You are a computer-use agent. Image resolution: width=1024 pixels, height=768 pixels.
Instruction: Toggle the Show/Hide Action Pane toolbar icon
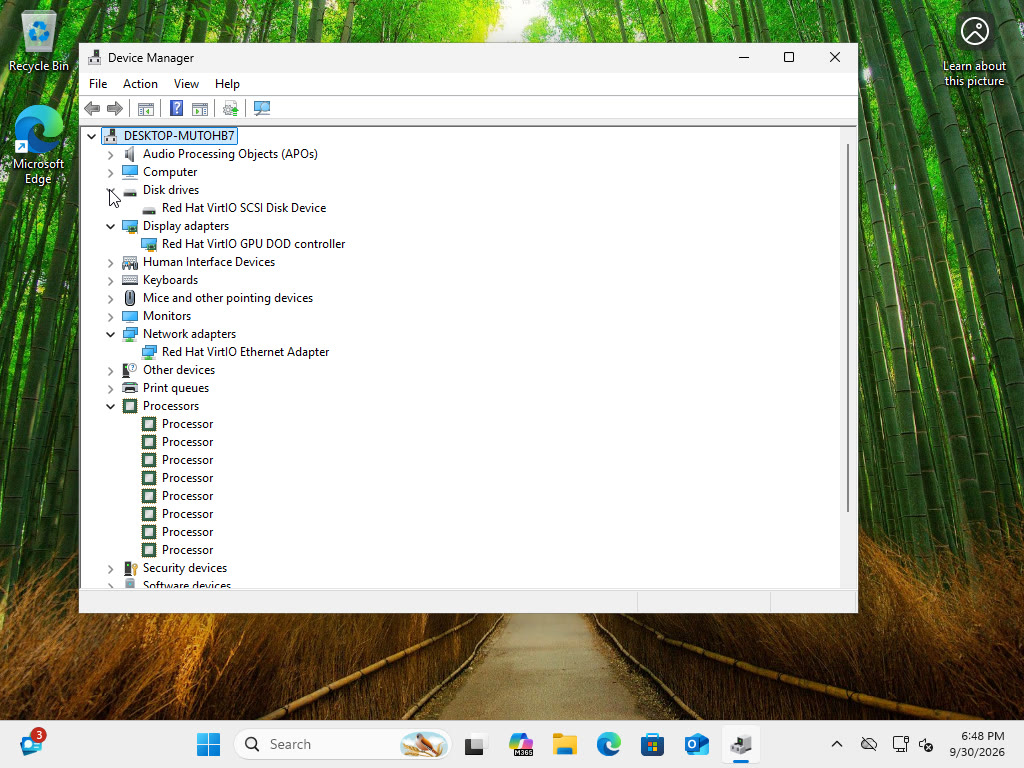pyautogui.click(x=200, y=108)
